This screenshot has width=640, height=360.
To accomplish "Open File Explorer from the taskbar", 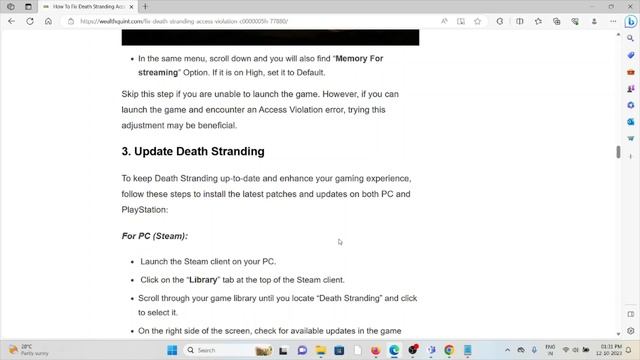I will (x=321, y=350).
